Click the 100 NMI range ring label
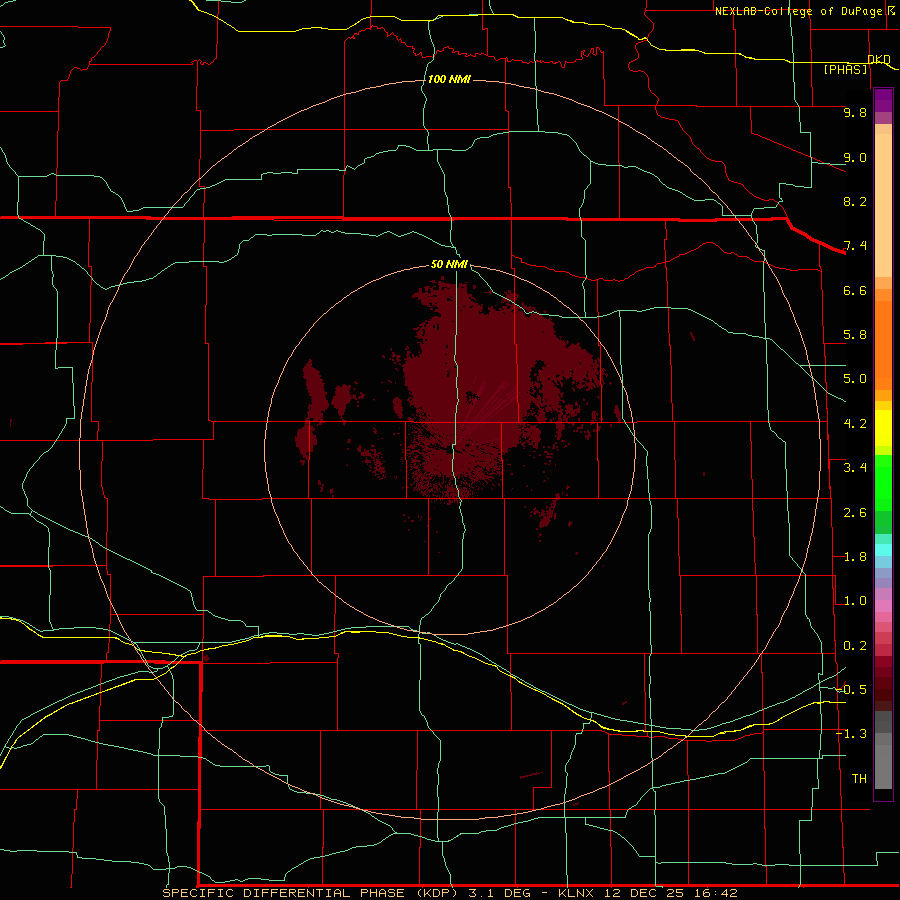The width and height of the screenshot is (900, 900). [449, 79]
